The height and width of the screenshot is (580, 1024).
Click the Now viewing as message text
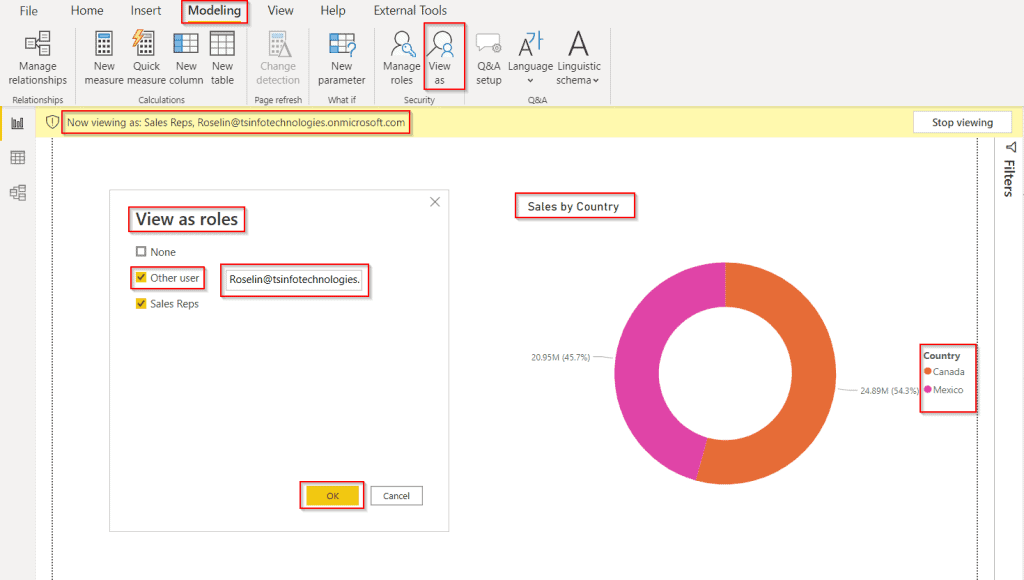(x=236, y=122)
